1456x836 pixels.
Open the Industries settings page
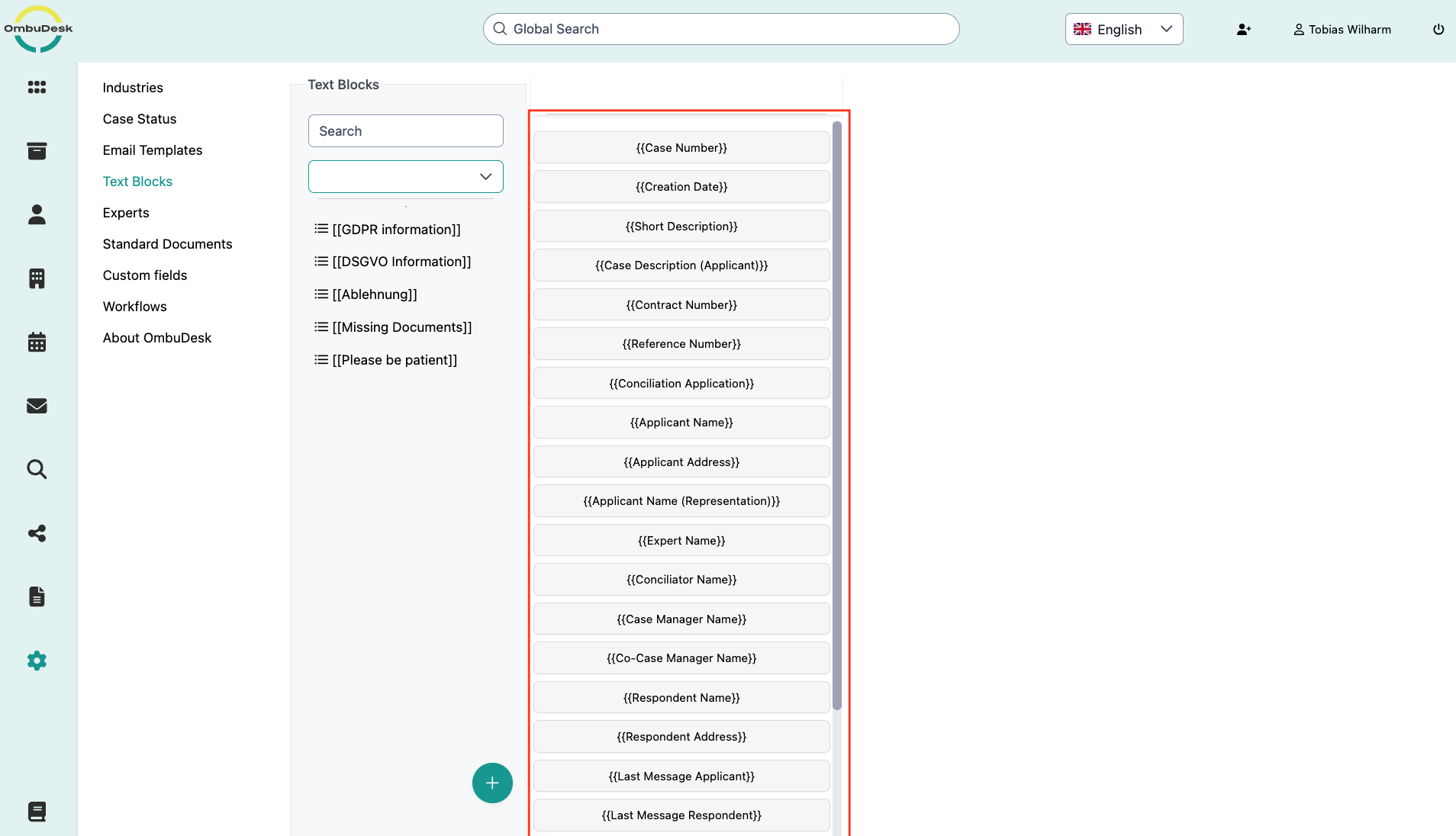point(133,88)
